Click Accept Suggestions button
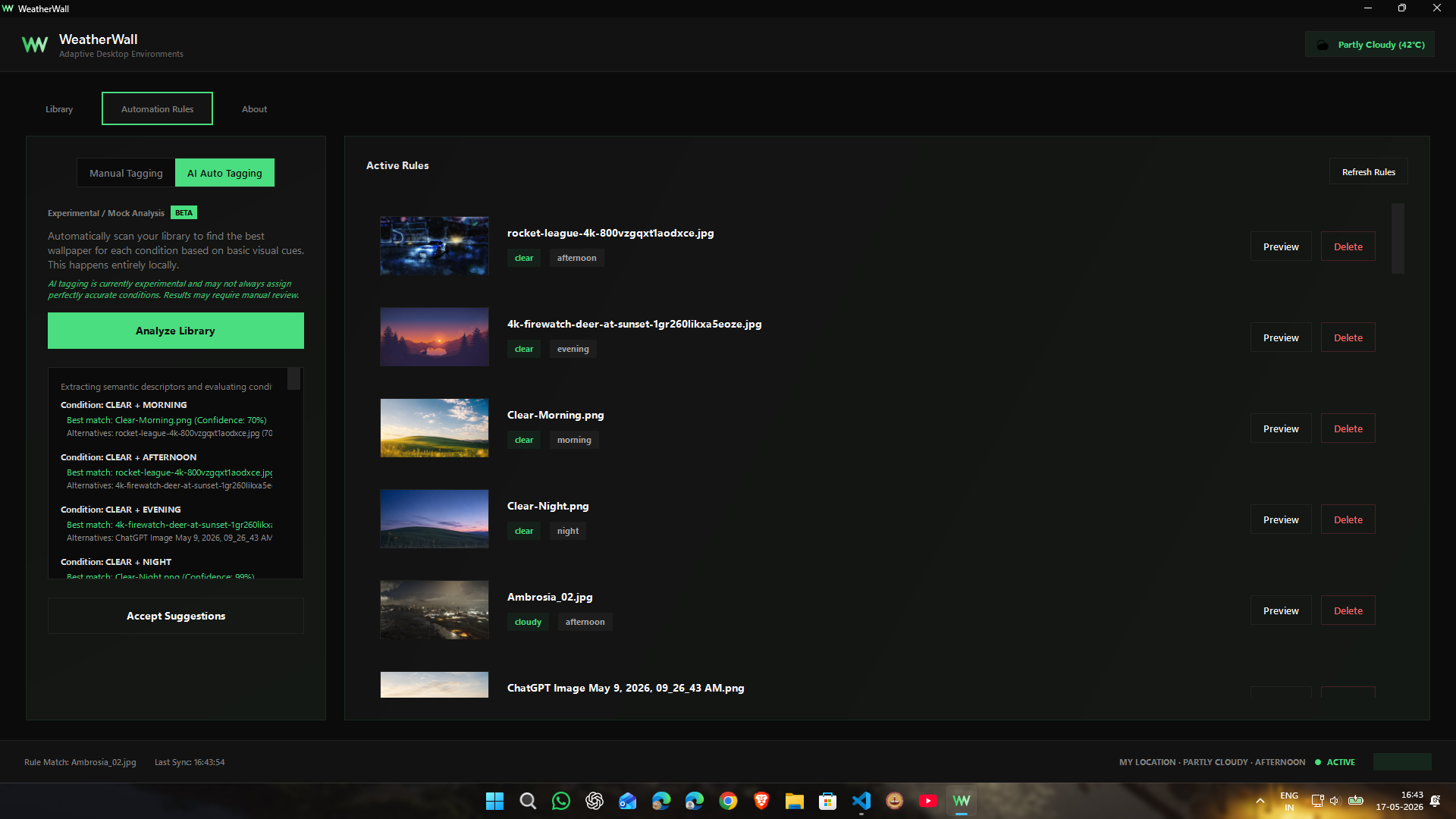This screenshot has height=819, width=1456. (x=176, y=616)
